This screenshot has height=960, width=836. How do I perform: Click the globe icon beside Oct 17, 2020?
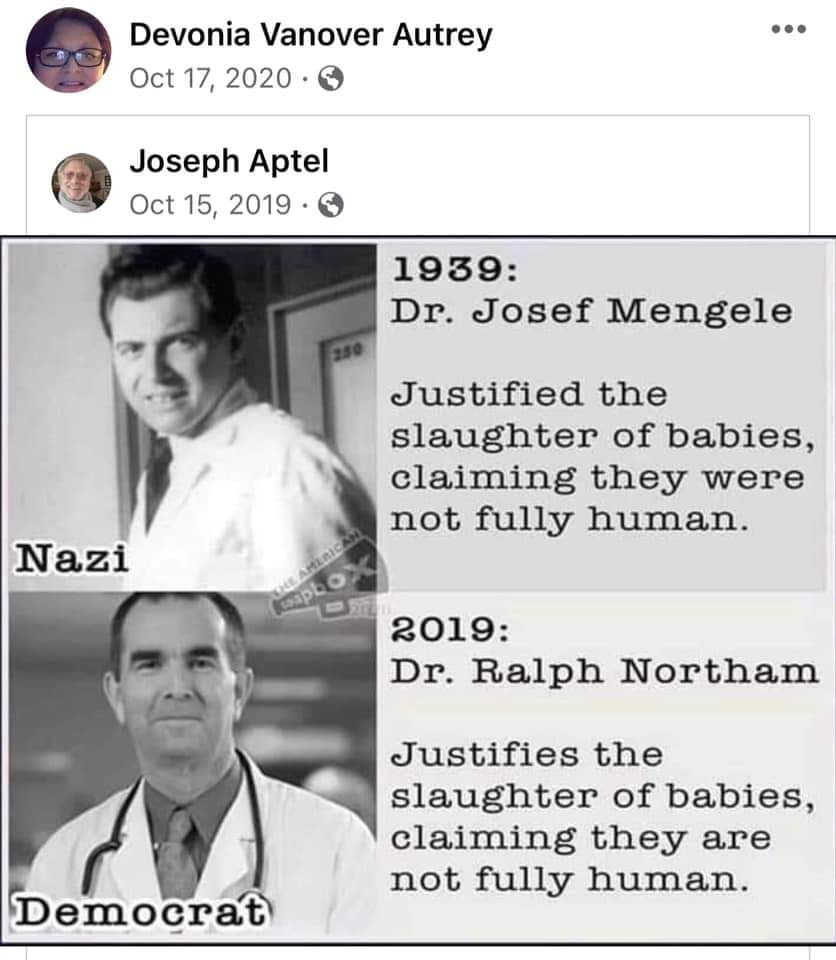tap(331, 79)
